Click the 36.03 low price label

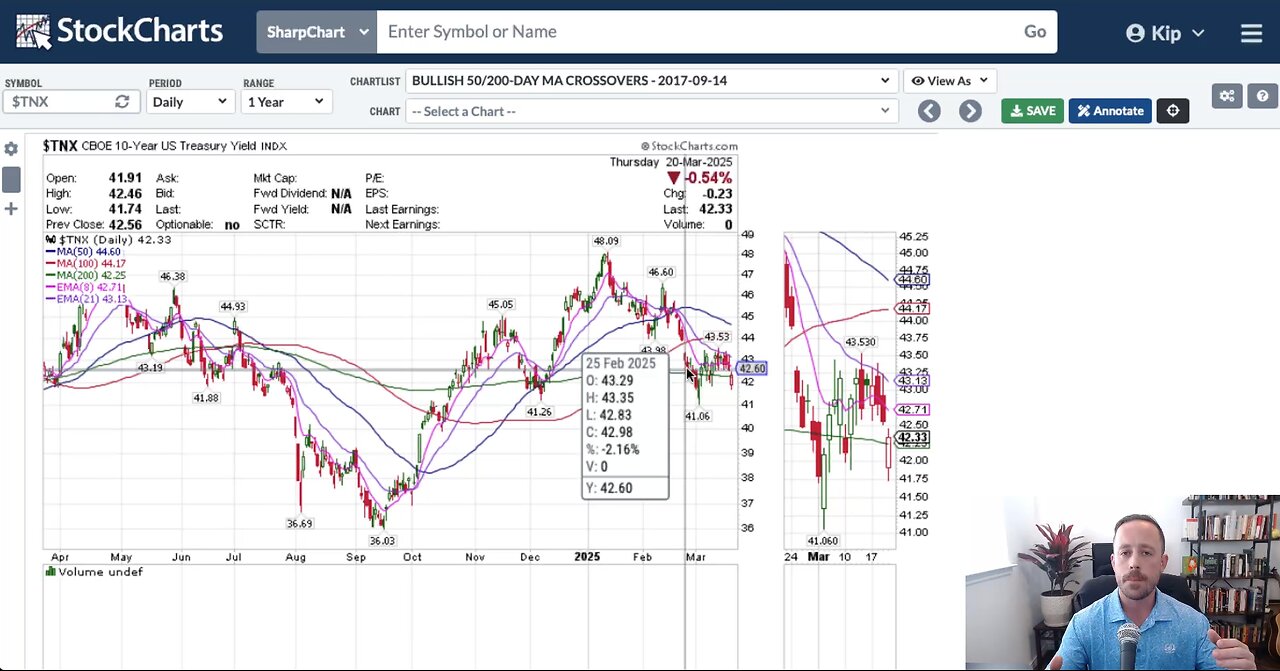382,541
